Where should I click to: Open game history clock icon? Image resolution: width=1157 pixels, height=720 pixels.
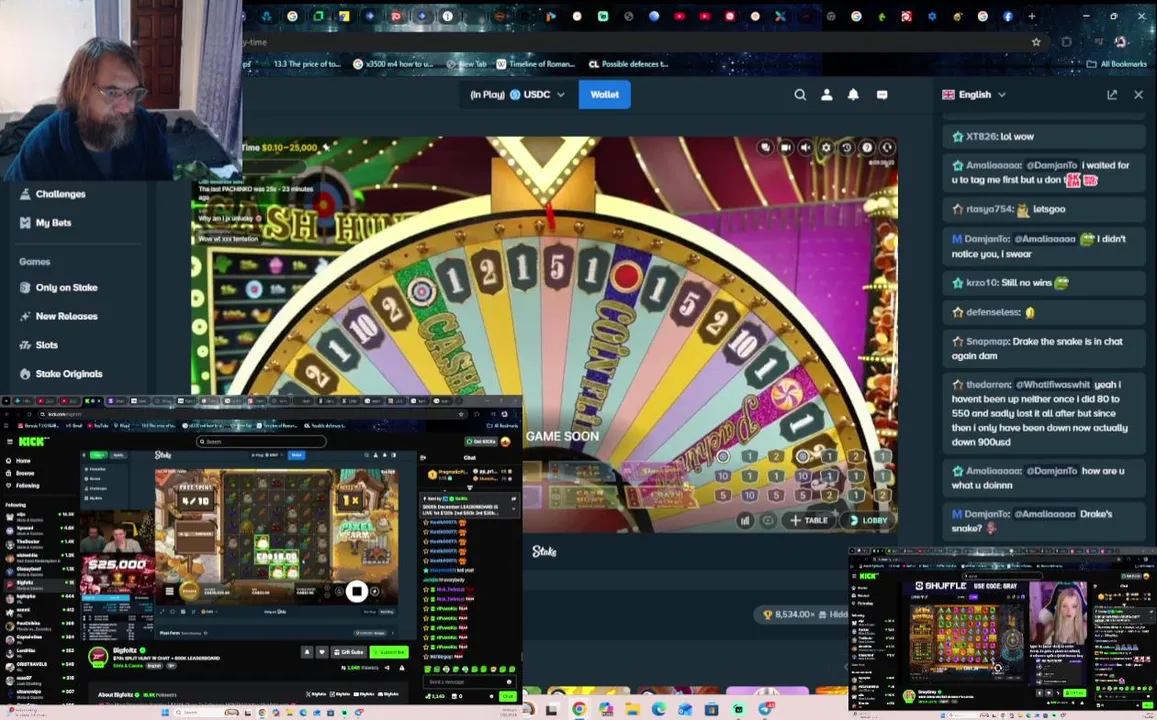(x=846, y=148)
